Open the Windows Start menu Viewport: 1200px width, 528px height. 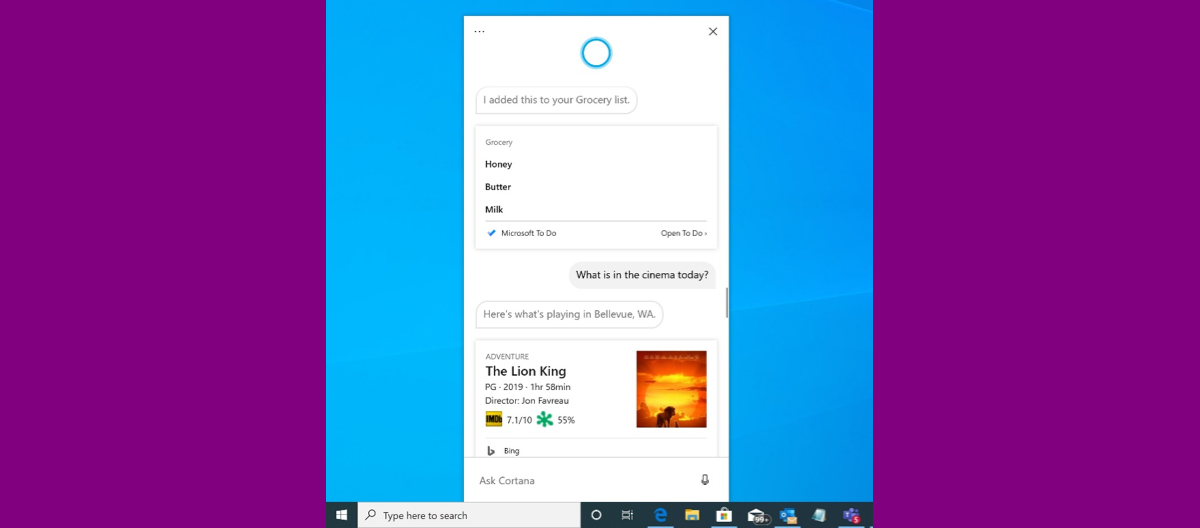click(x=342, y=515)
